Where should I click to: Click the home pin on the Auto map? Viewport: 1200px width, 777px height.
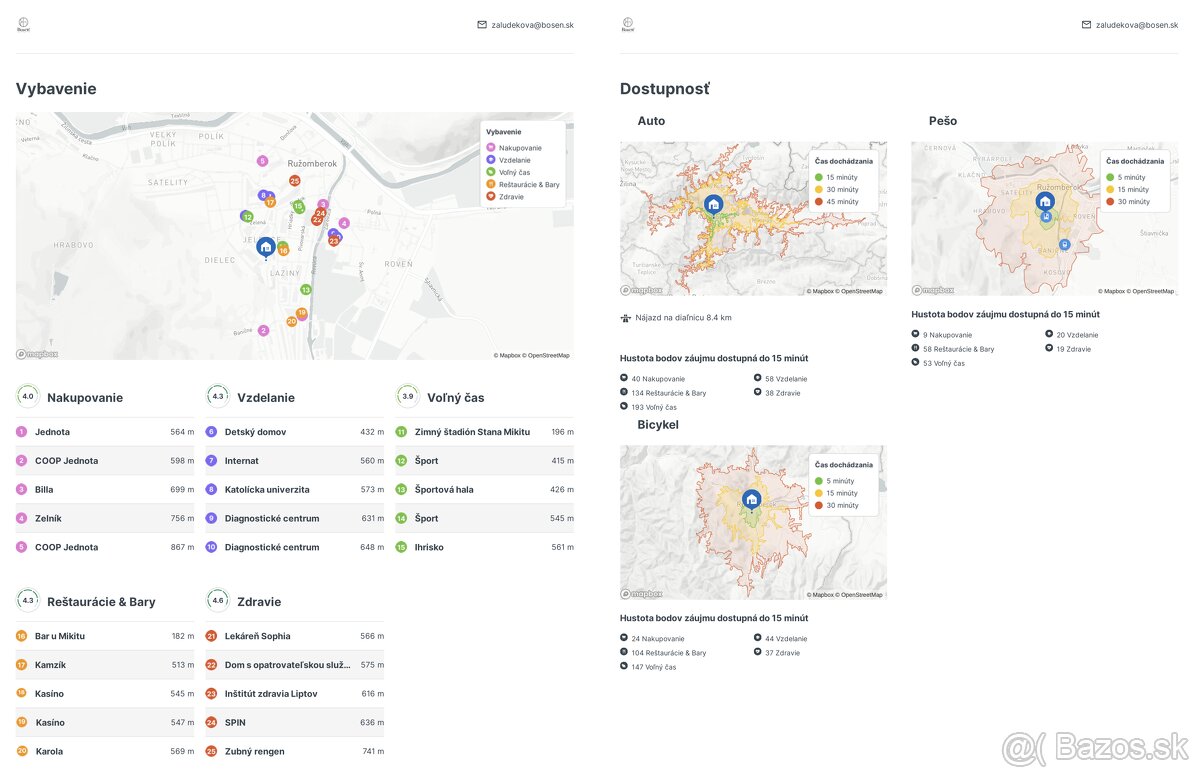713,204
